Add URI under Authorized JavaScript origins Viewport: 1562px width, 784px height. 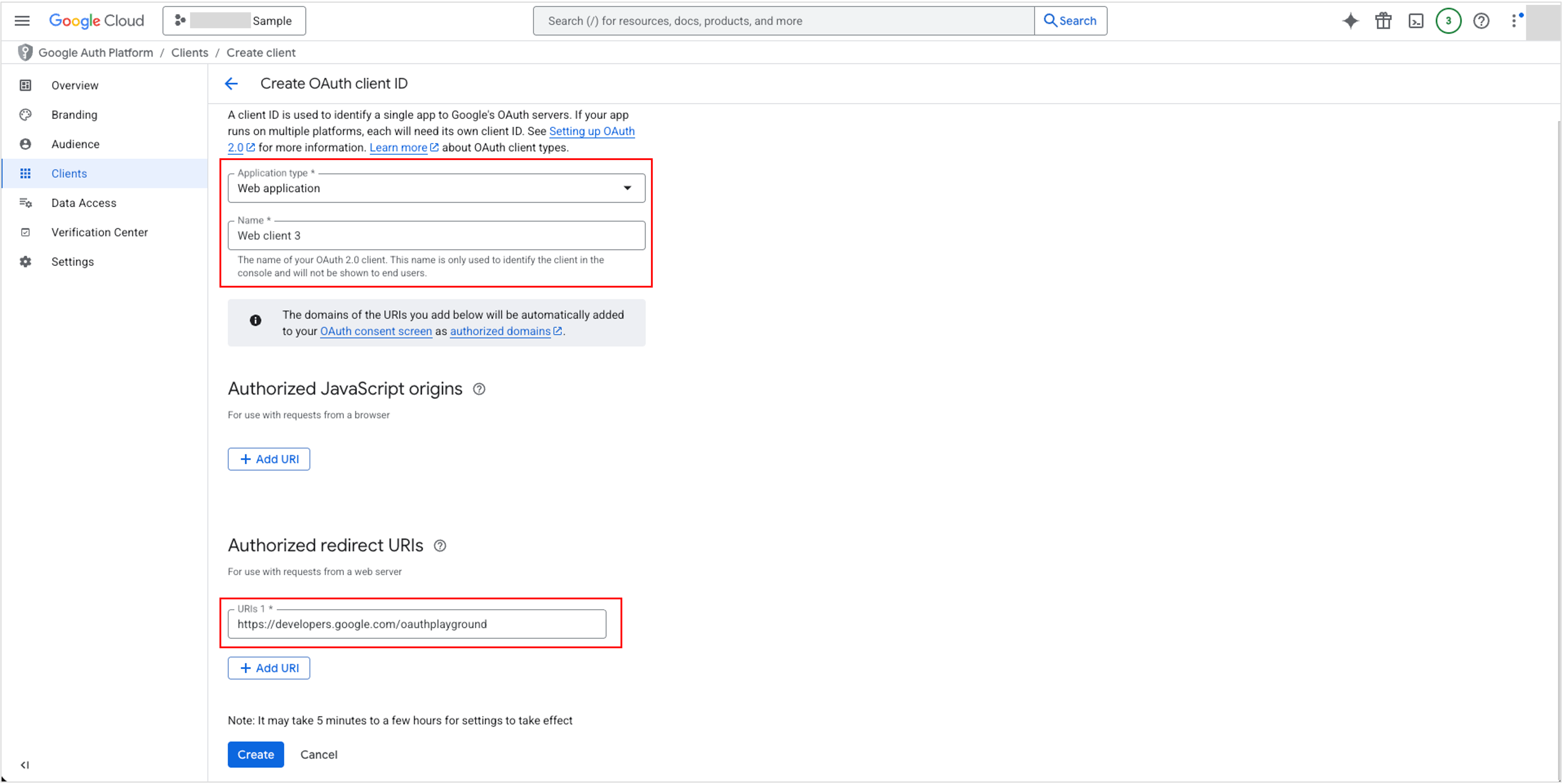[269, 459]
